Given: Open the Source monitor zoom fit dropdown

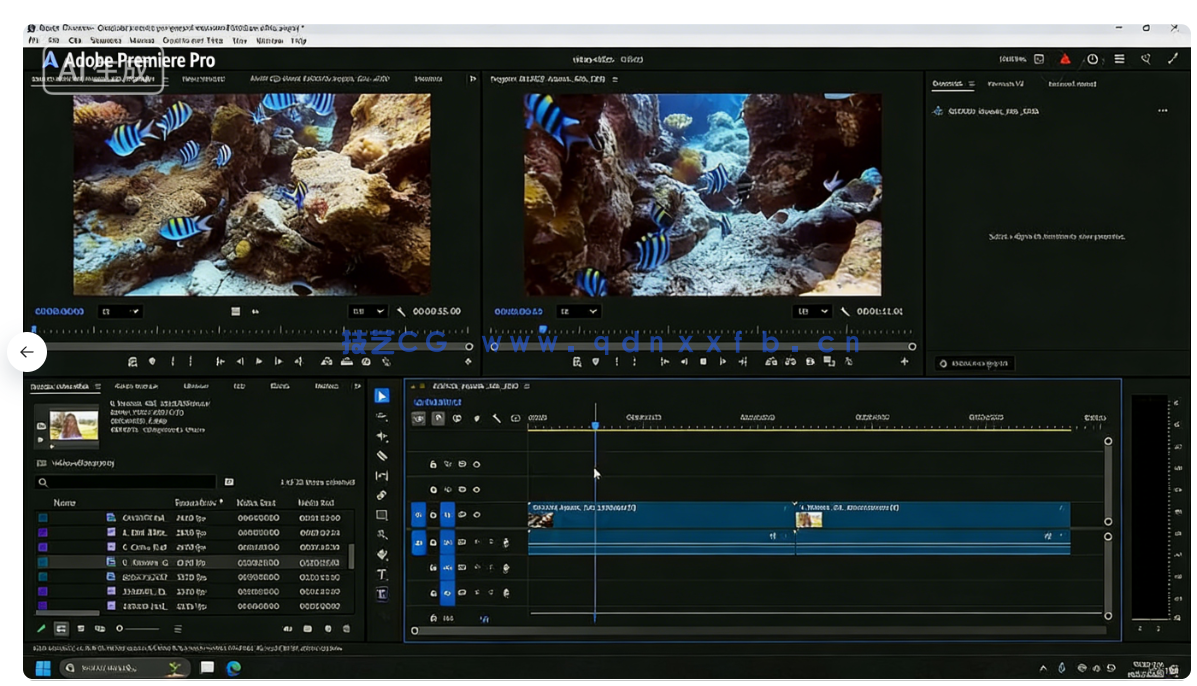Looking at the screenshot, I should 118,311.
